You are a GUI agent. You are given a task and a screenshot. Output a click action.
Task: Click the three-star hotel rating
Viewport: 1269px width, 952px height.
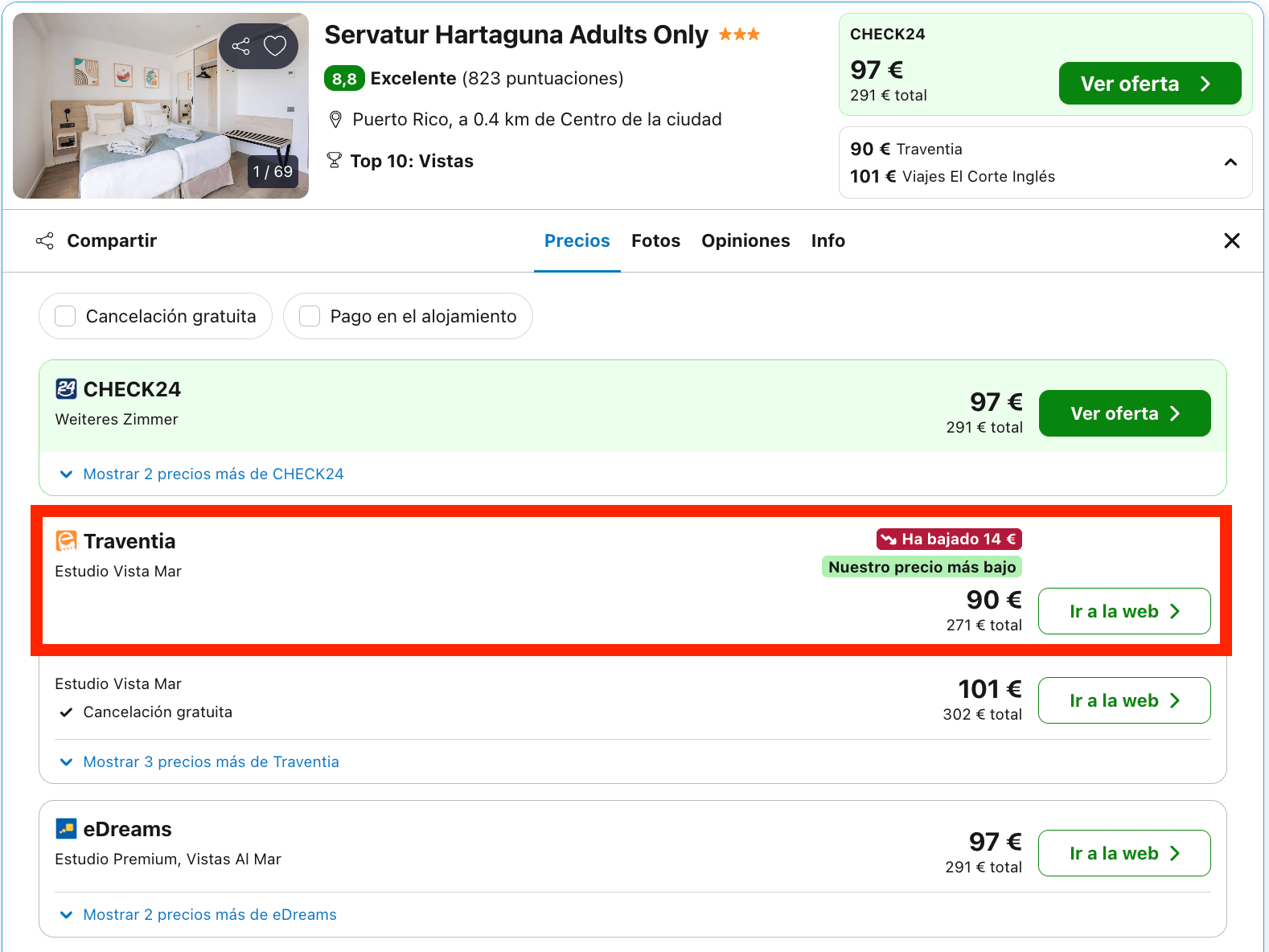tap(739, 35)
